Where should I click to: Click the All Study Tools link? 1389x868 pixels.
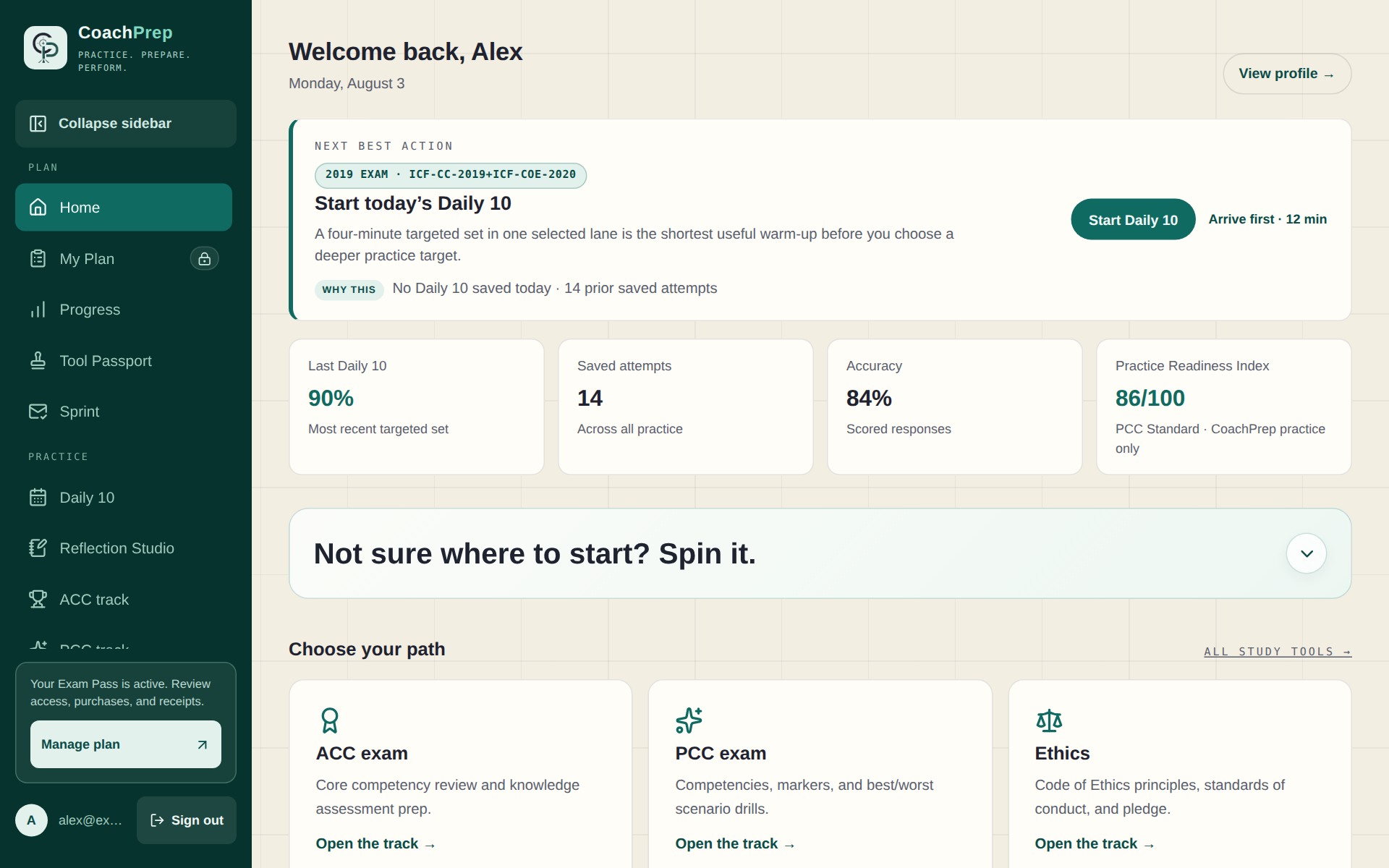point(1278,652)
